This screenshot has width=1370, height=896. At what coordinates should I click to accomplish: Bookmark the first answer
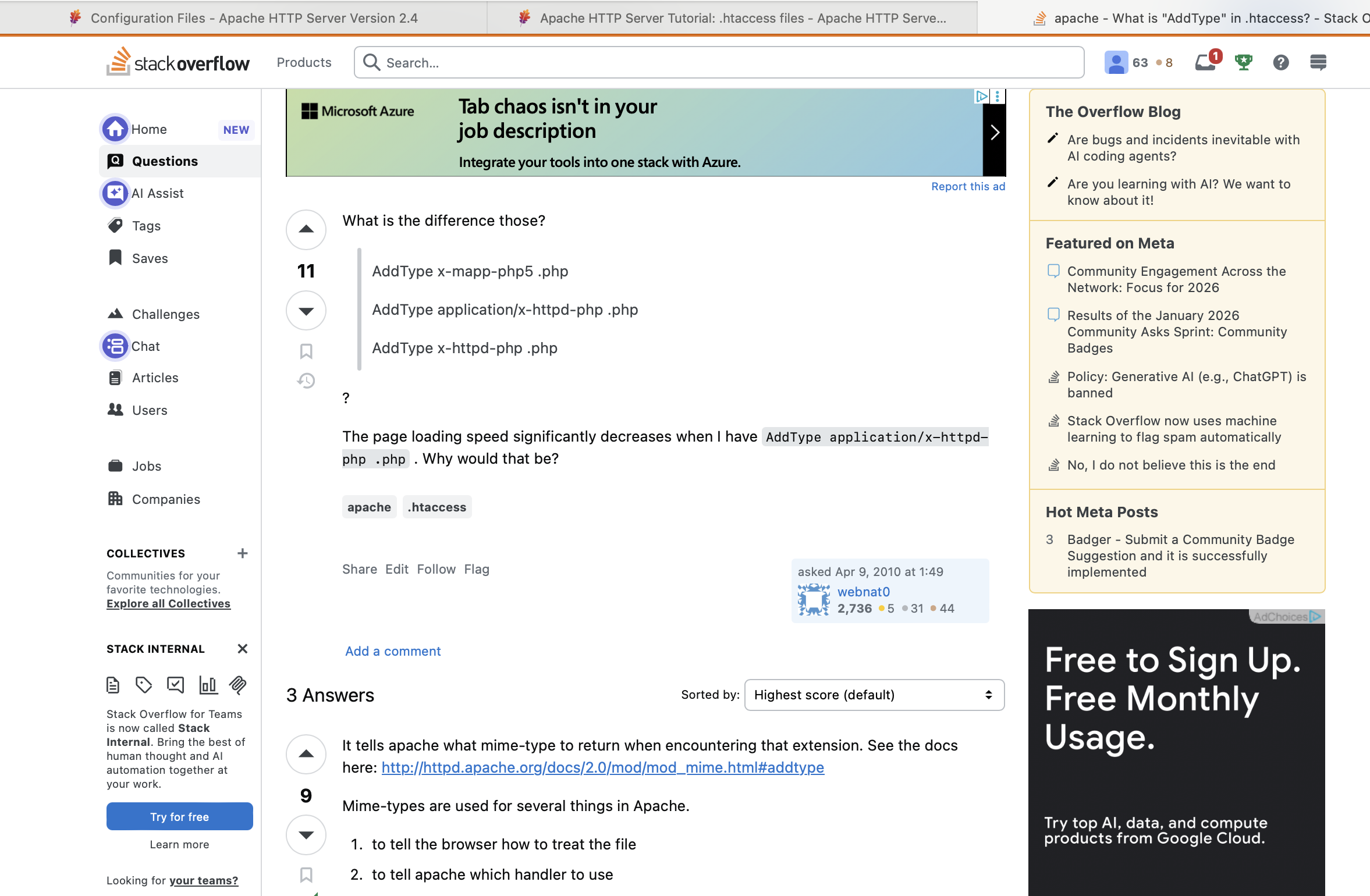(306, 874)
